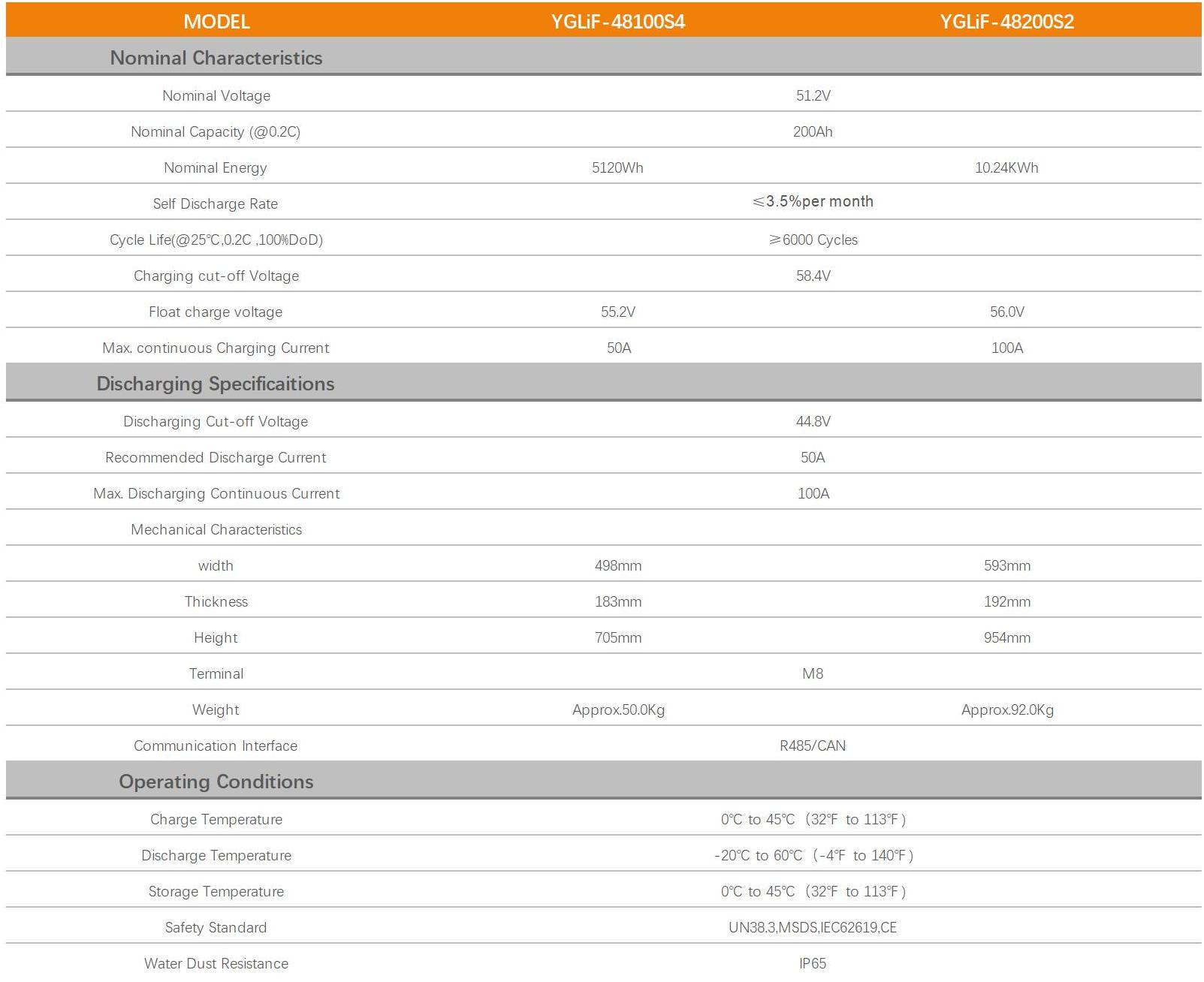
Task: Click the Nominal Energy label
Action: click(x=216, y=167)
